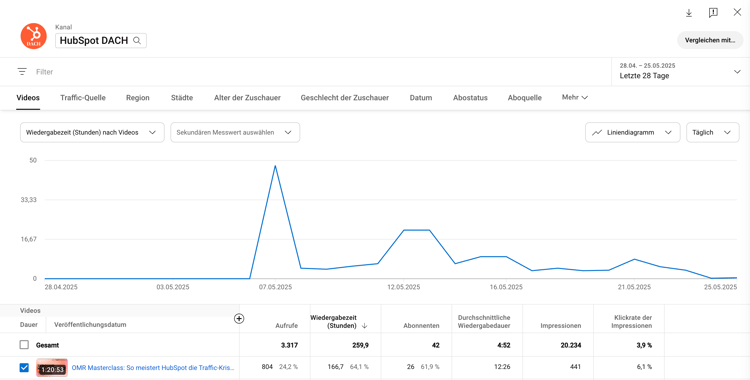750x380 pixels.
Task: Toggle the Gesamt checkbox
Action: [24, 345]
